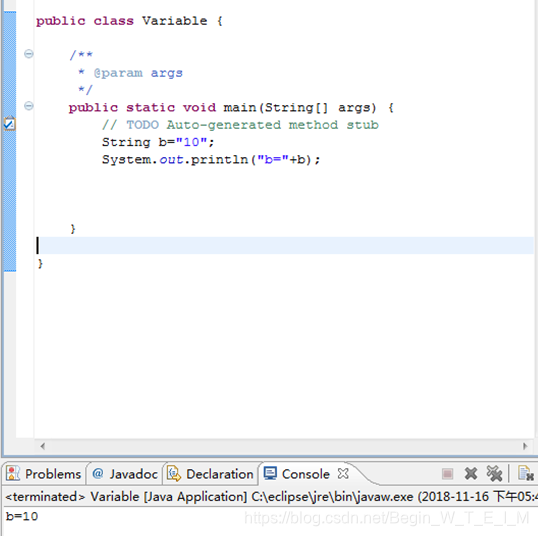Image resolution: width=538 pixels, height=536 pixels.
Task: Click the Declaration tab icon
Action: click(174, 474)
